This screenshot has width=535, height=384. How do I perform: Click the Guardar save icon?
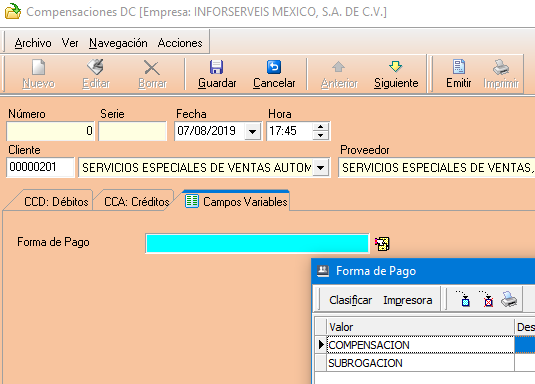(217, 67)
